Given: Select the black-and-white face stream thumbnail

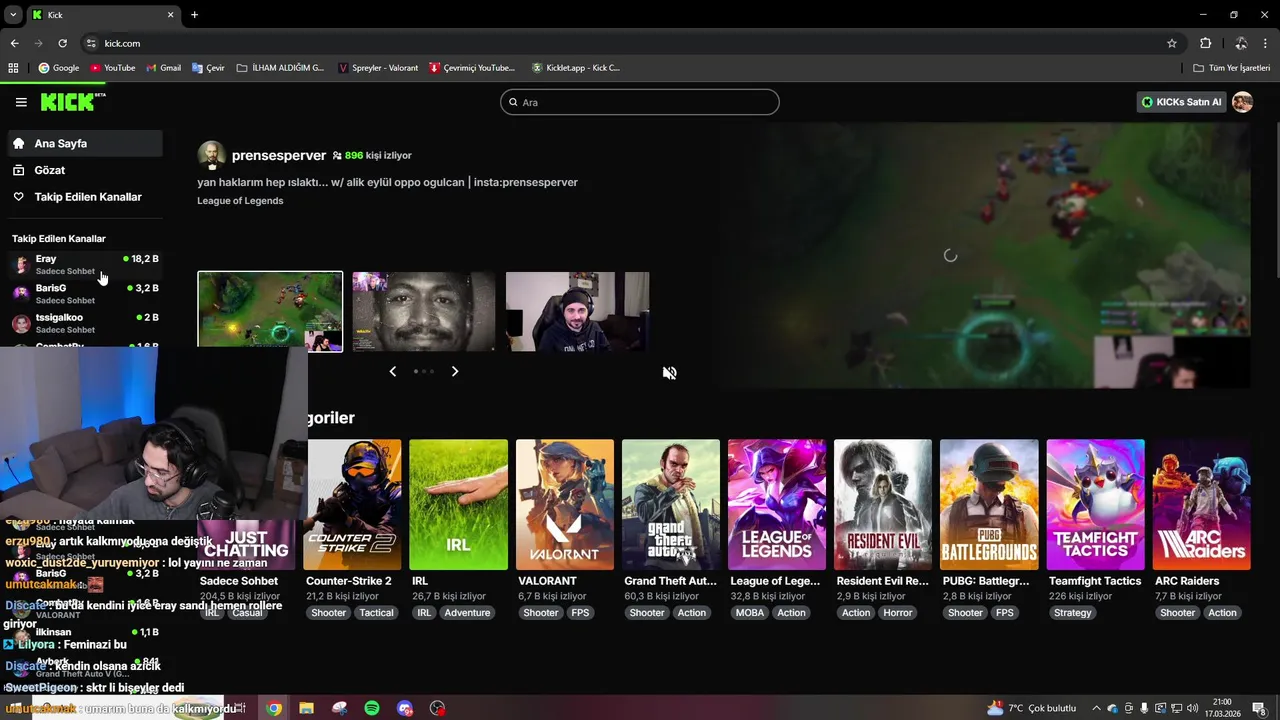Looking at the screenshot, I should point(424,311).
